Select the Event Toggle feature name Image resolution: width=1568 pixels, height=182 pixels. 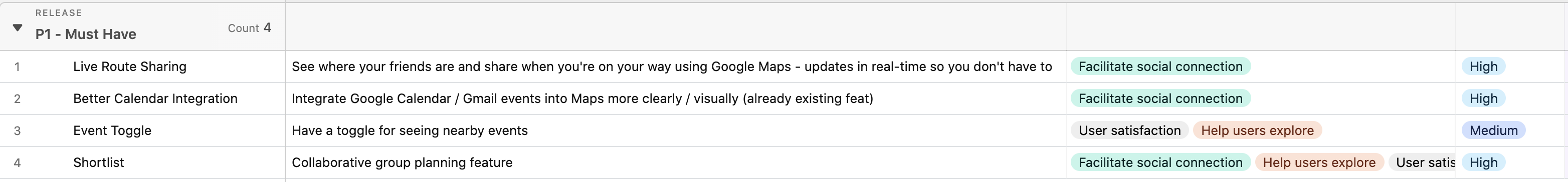tap(112, 130)
